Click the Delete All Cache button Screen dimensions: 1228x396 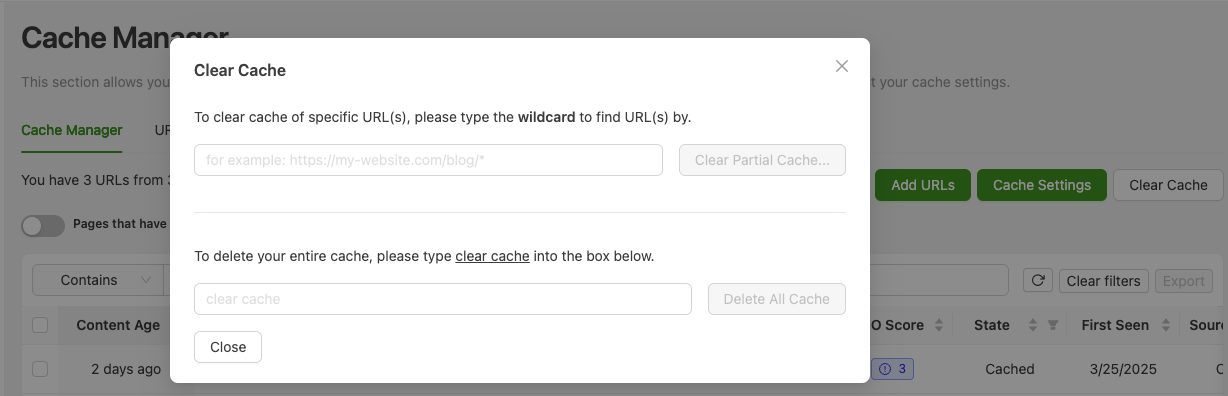(x=777, y=299)
